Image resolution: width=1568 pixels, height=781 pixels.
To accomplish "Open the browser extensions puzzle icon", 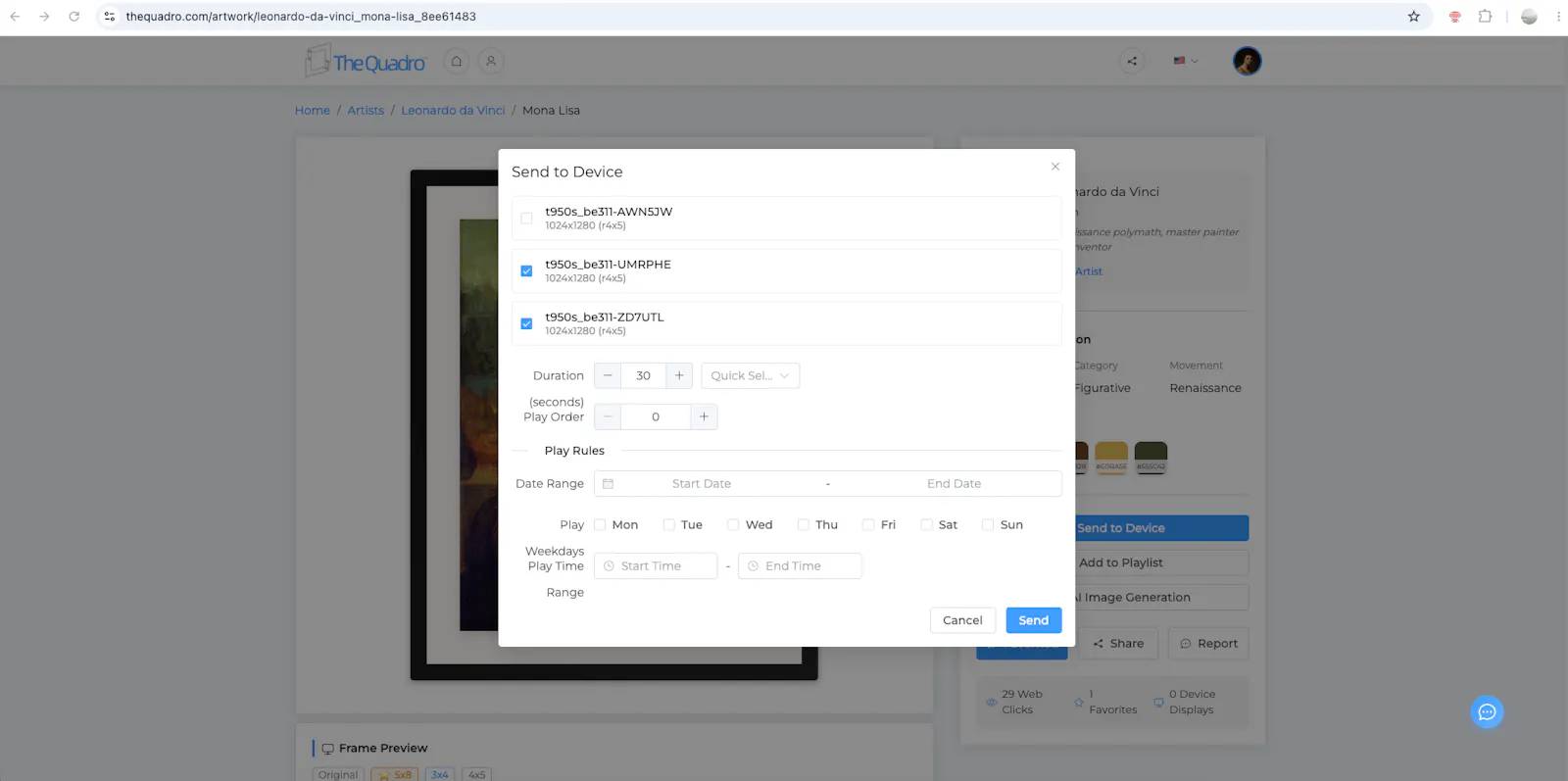I will pyautogui.click(x=1485, y=17).
